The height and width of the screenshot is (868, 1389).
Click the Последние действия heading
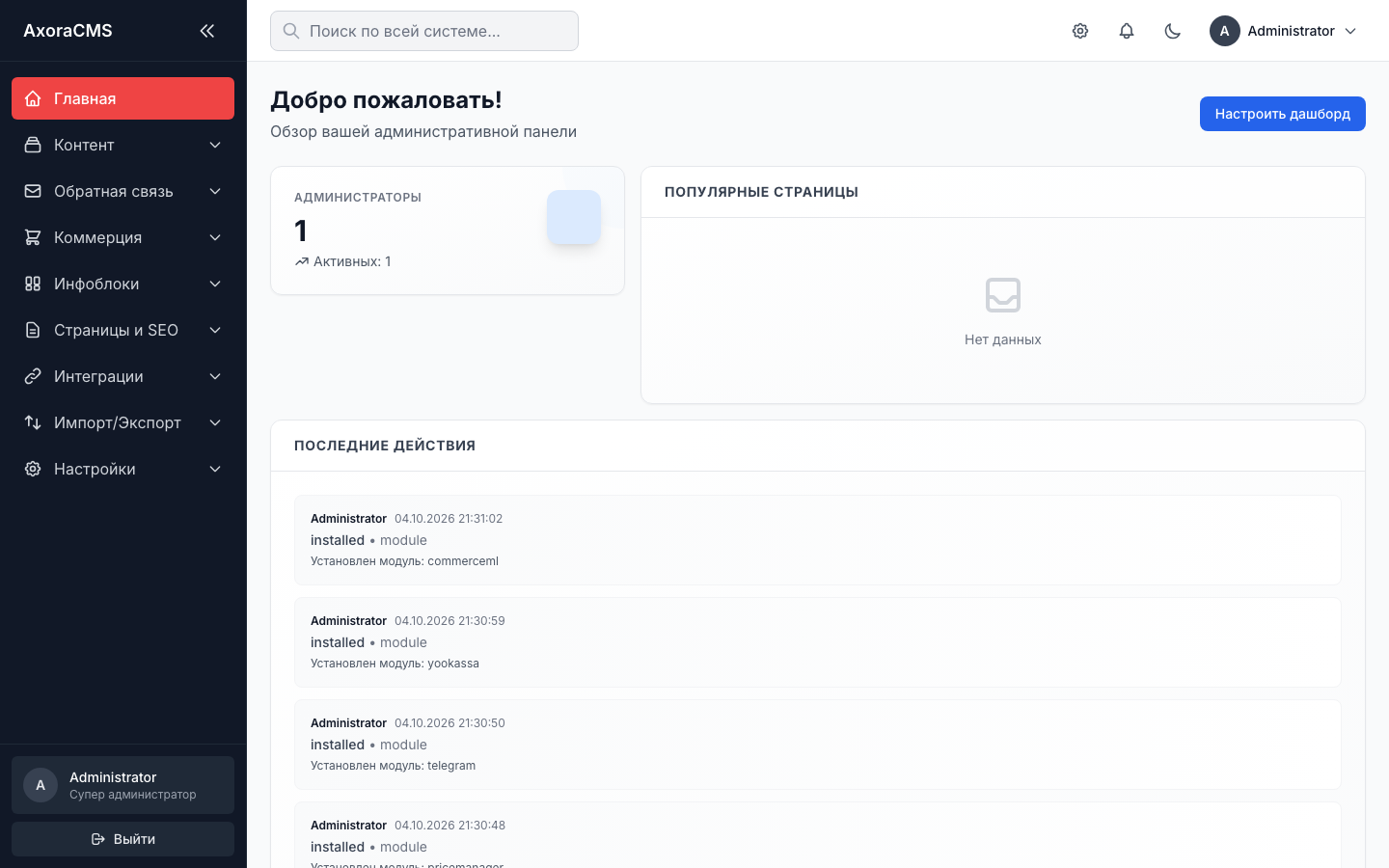[x=385, y=446]
